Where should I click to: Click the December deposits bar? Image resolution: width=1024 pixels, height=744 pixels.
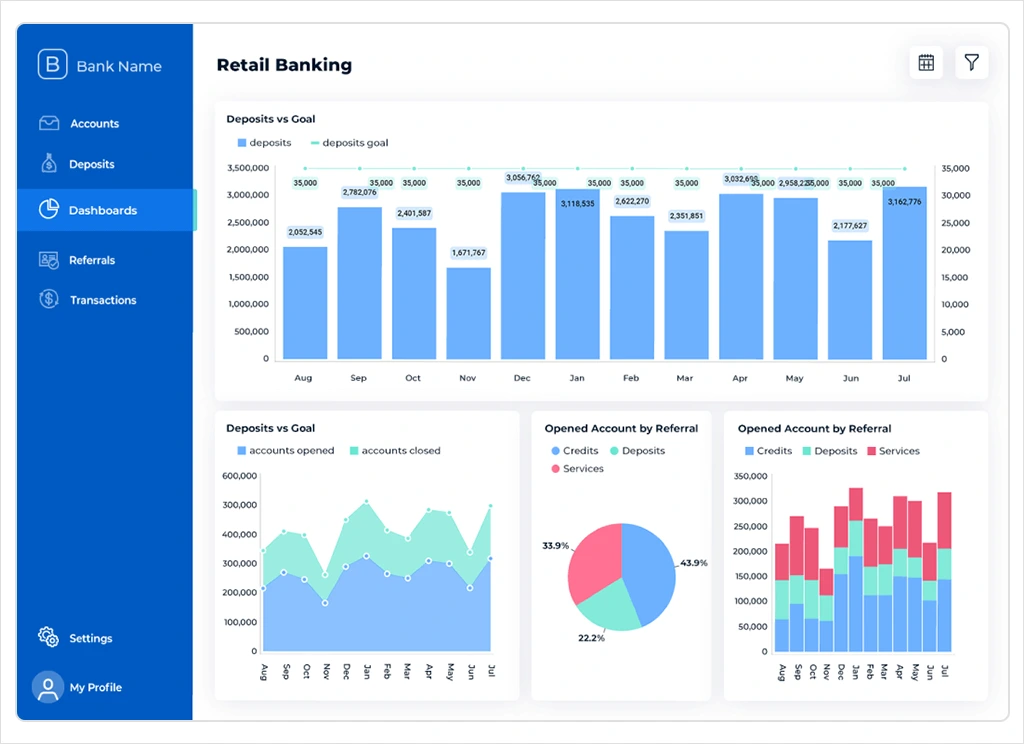[x=523, y=275]
